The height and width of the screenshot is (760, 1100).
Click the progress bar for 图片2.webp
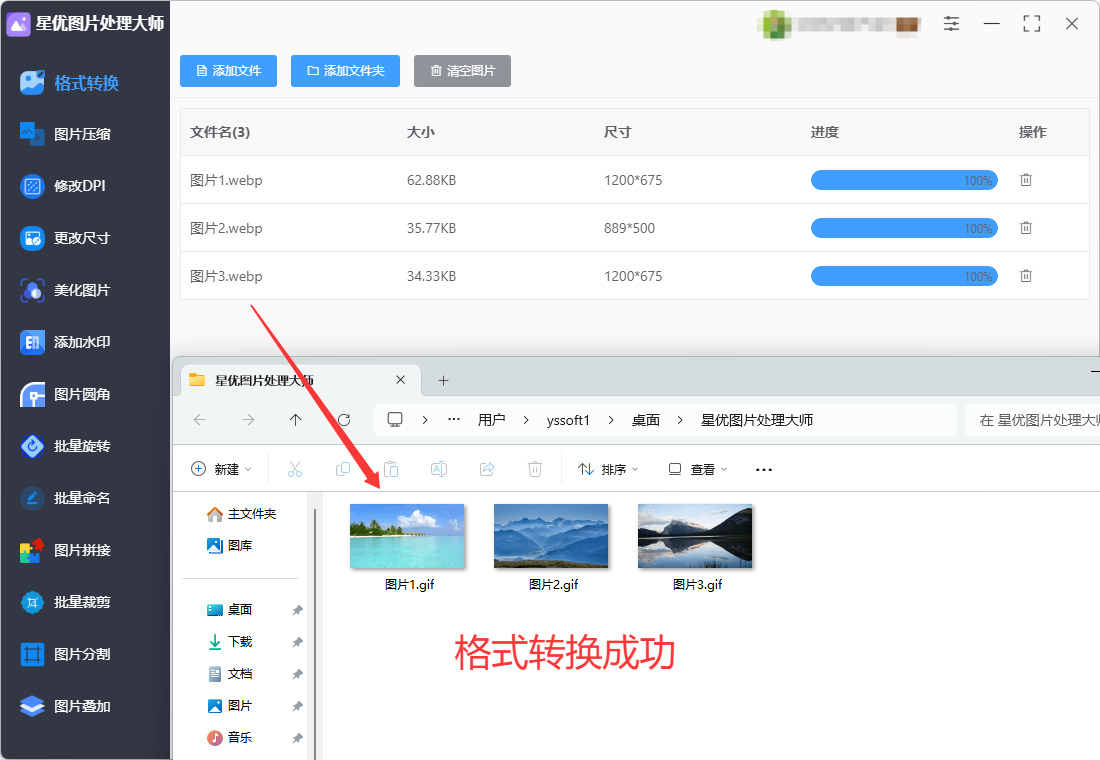tap(904, 228)
